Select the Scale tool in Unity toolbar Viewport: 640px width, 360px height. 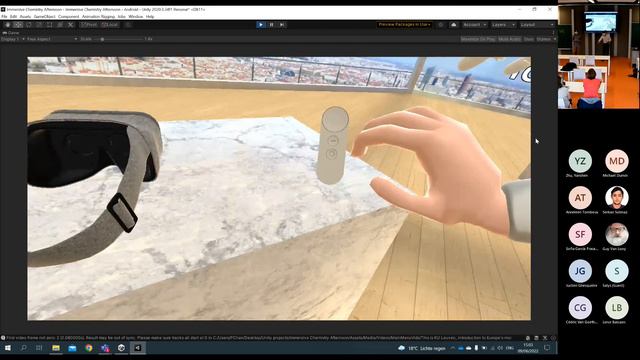click(x=39, y=25)
